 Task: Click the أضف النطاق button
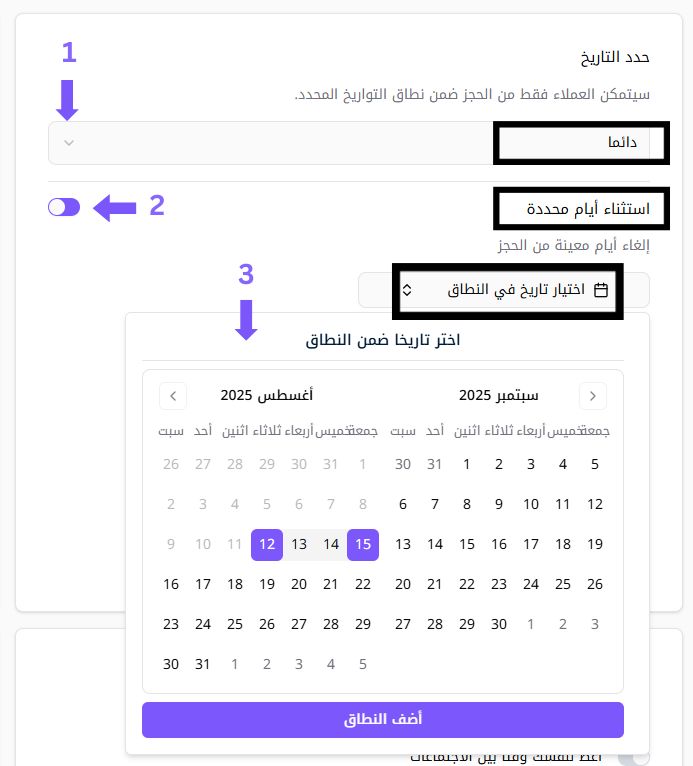[x=383, y=720]
